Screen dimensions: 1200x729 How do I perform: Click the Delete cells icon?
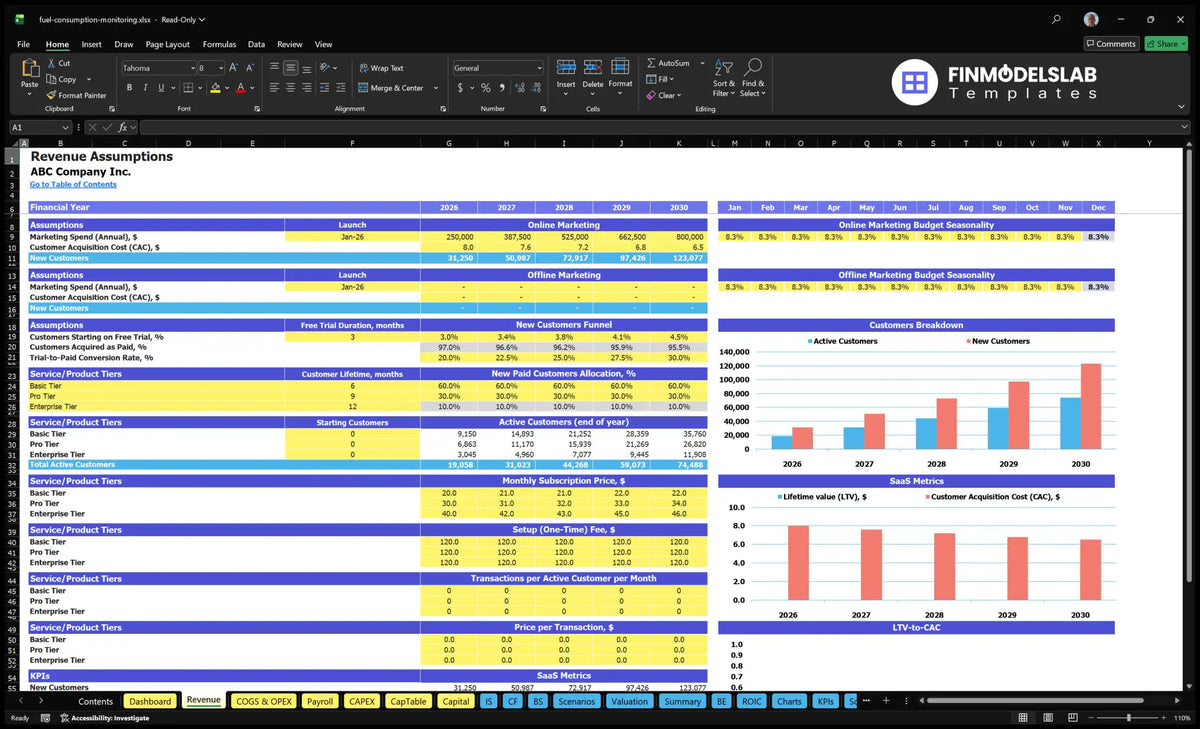pyautogui.click(x=593, y=67)
